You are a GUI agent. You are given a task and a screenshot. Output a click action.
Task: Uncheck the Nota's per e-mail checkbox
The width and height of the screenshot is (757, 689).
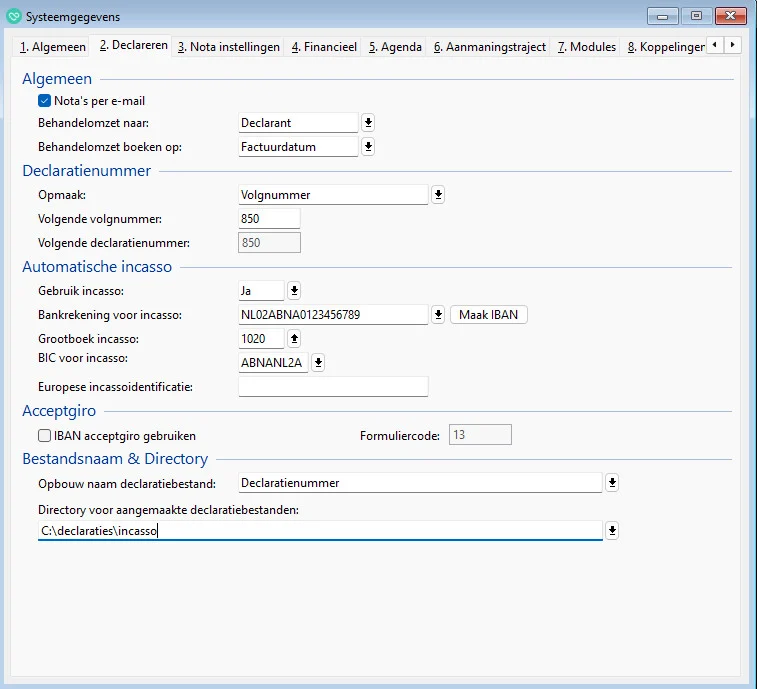(x=44, y=100)
